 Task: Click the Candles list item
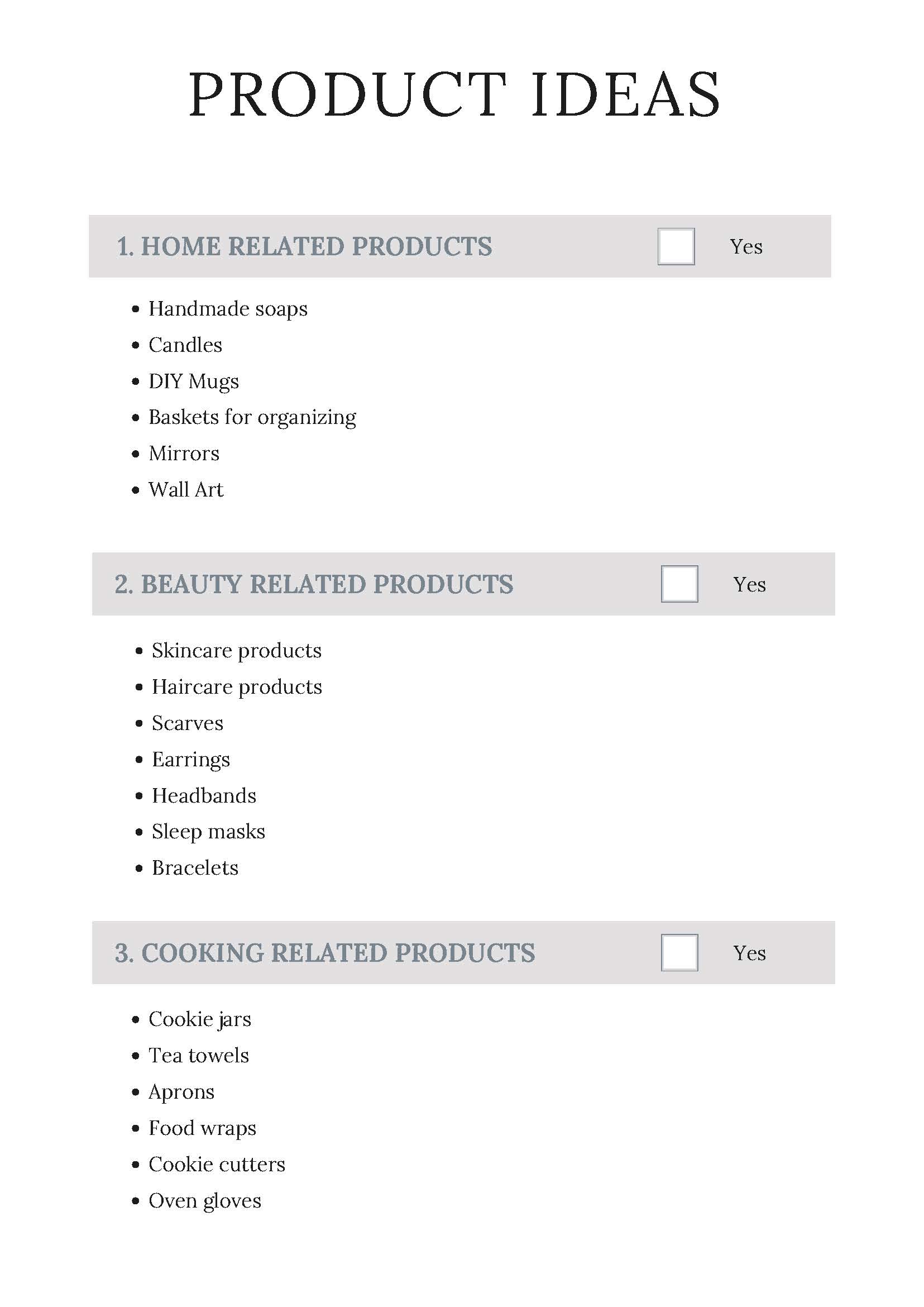pos(185,345)
